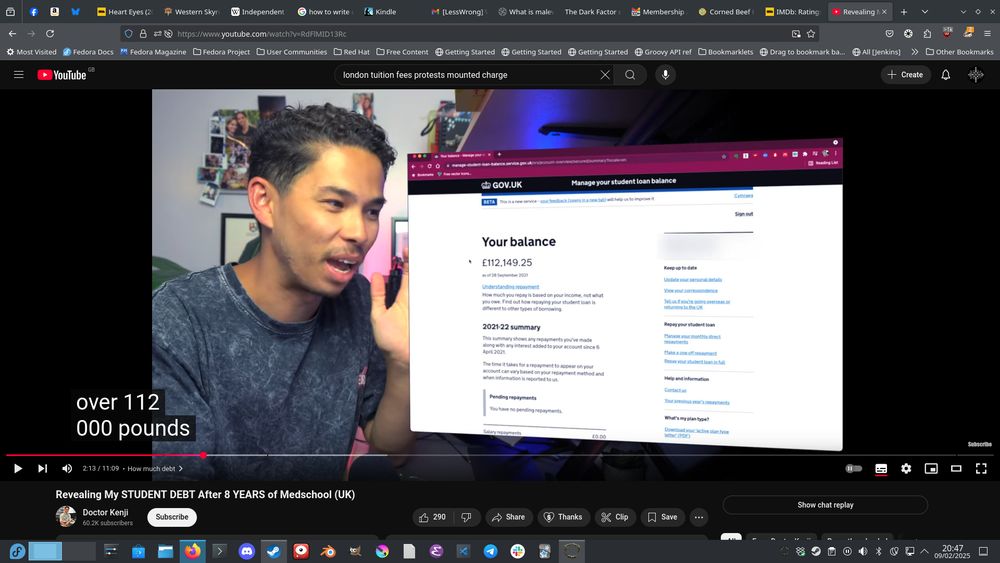The width and height of the screenshot is (1000, 563).
Task: Go to the YouTube home logo
Action: tap(61, 75)
